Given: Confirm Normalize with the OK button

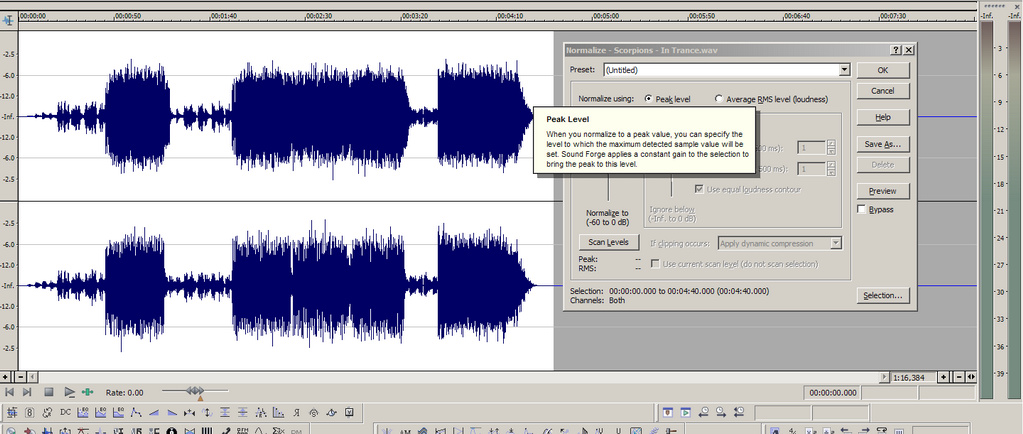Looking at the screenshot, I should (x=883, y=70).
